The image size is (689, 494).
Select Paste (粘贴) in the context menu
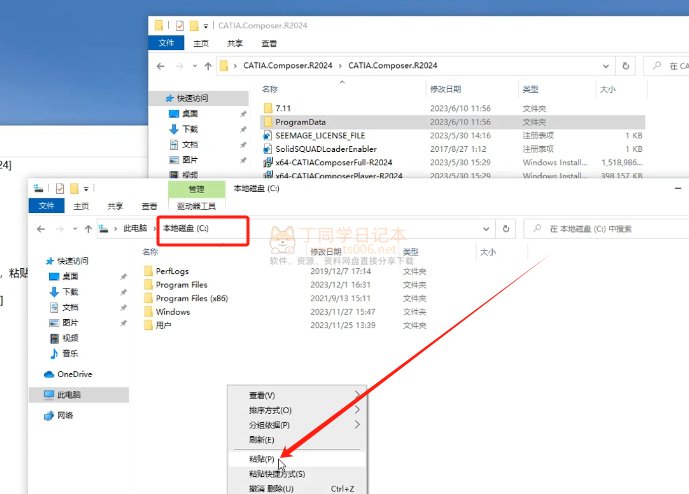[297, 459]
